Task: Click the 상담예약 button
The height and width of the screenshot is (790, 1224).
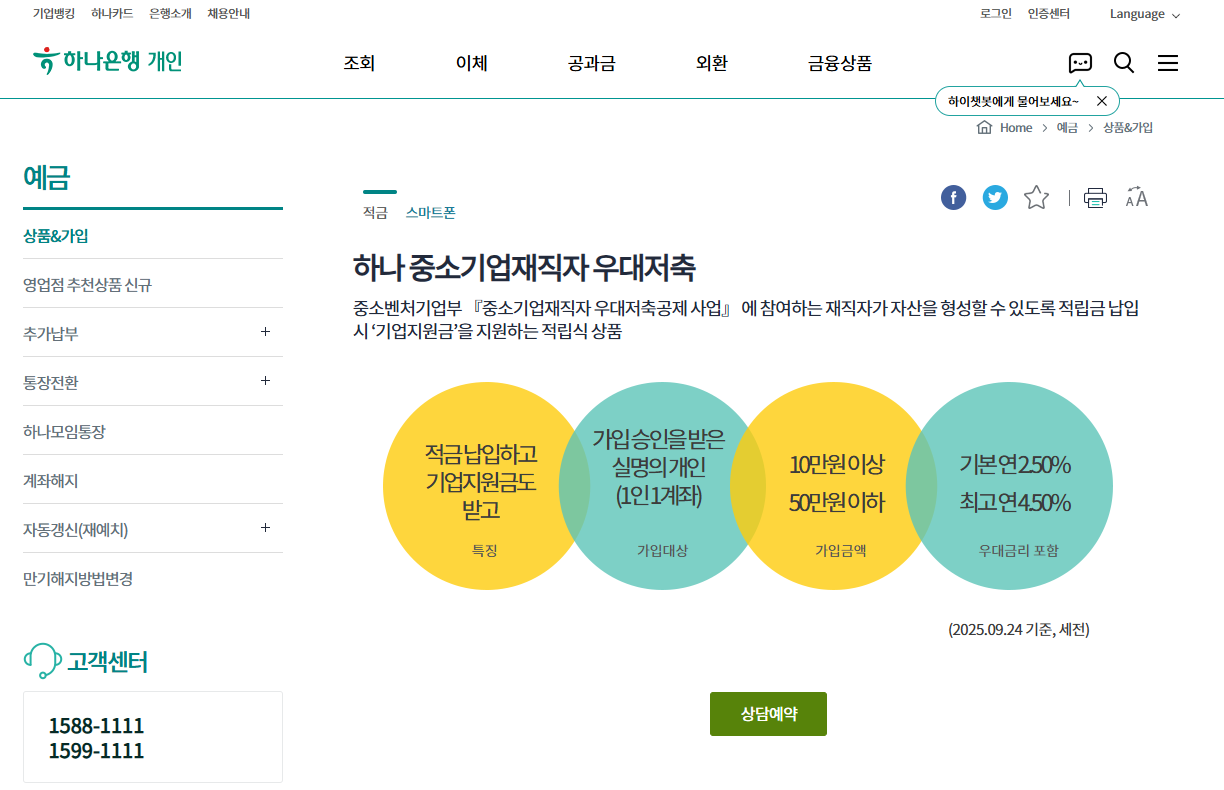Action: (768, 713)
